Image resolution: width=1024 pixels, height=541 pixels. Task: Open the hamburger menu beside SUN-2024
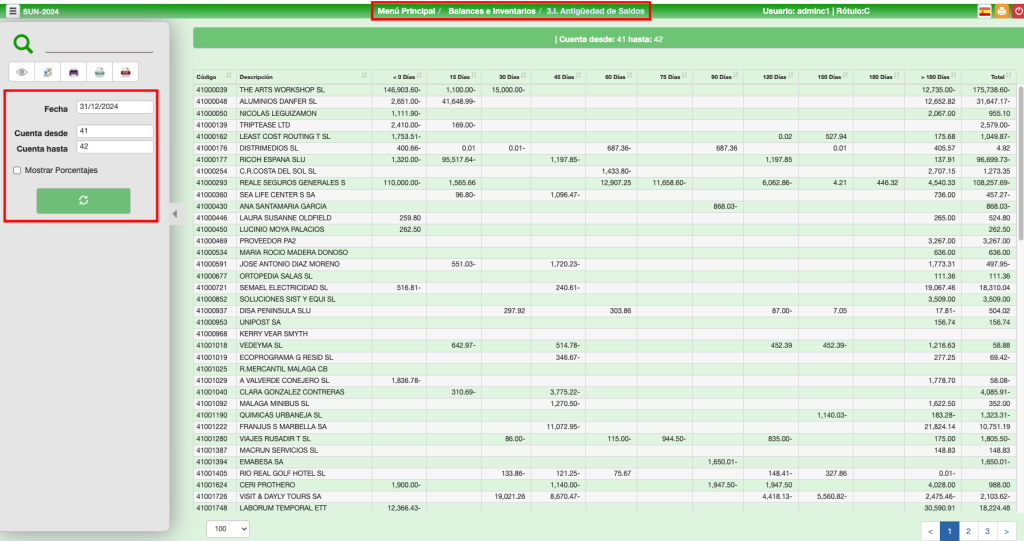coord(12,11)
